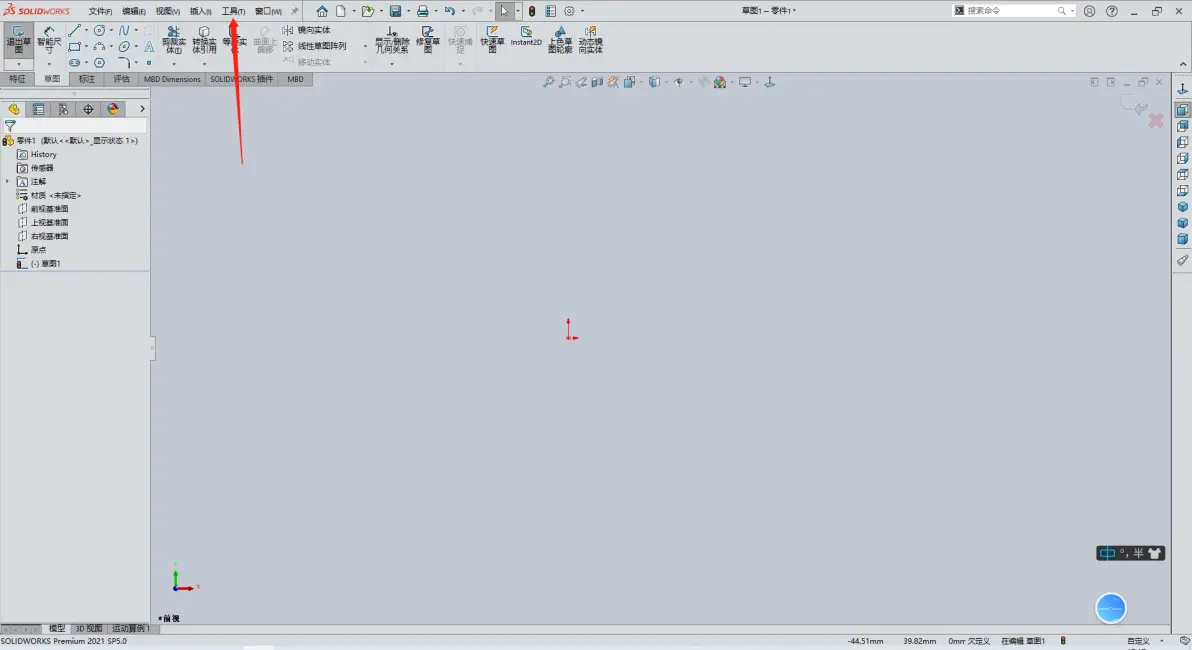
Task: Switch to the 3D 视图 bottom tab
Action: [x=88, y=629]
